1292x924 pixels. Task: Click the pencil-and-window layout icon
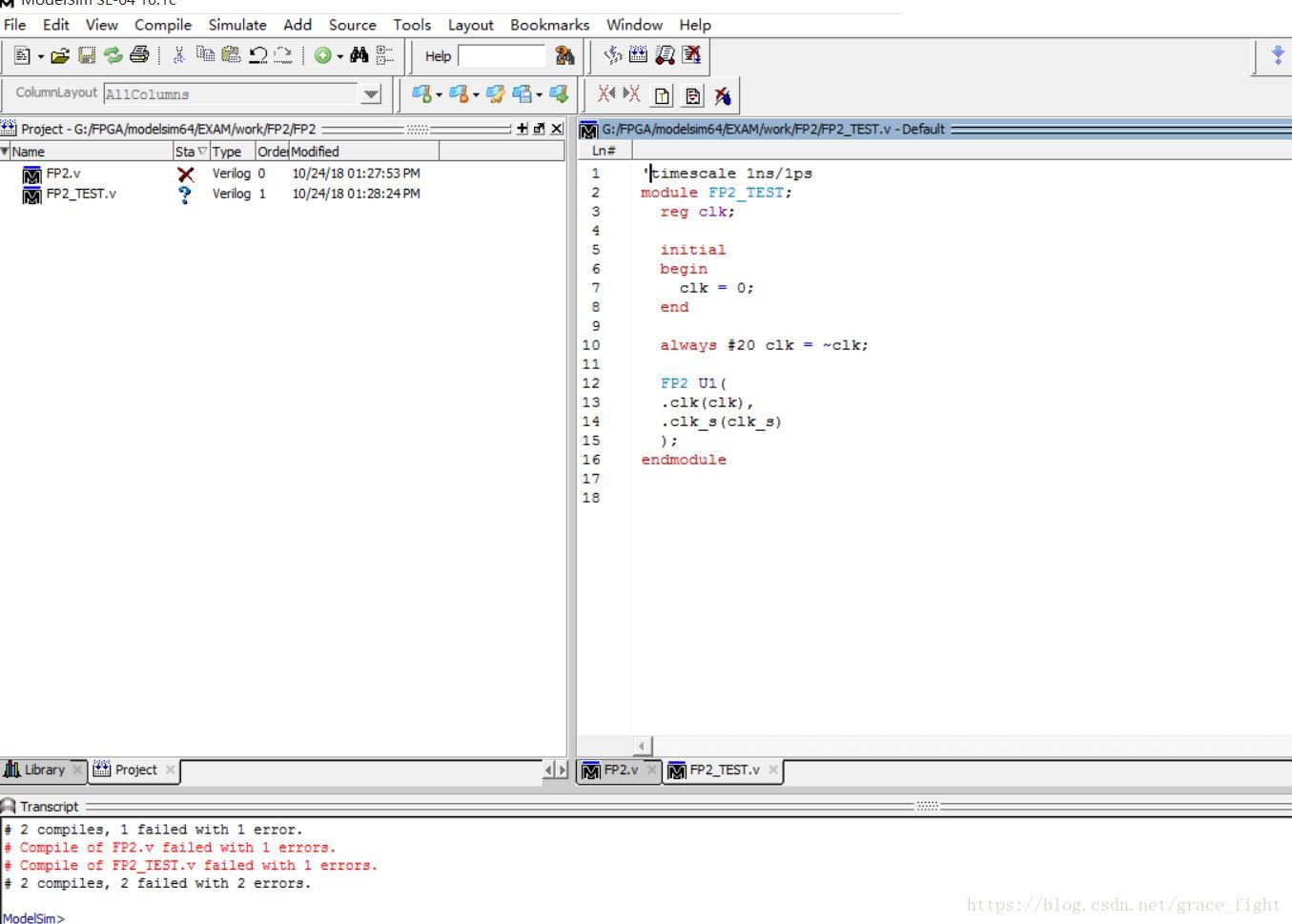(x=495, y=93)
